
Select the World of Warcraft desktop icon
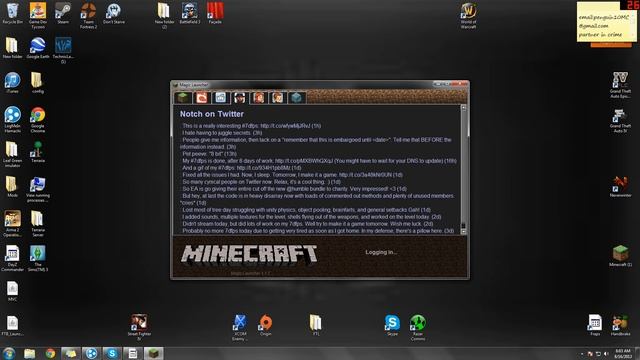coord(469,15)
